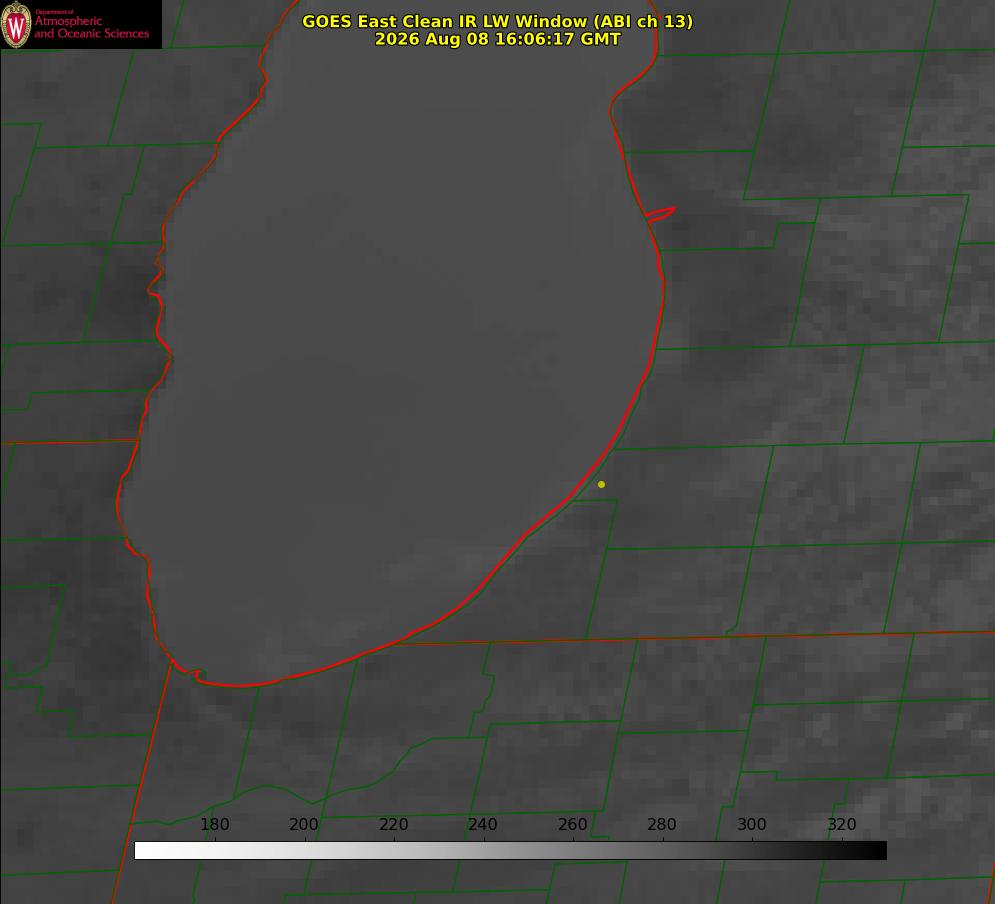This screenshot has height=904, width=995.
Task: Click the small red harbor notch on the south shore
Action: pyautogui.click(x=192, y=672)
